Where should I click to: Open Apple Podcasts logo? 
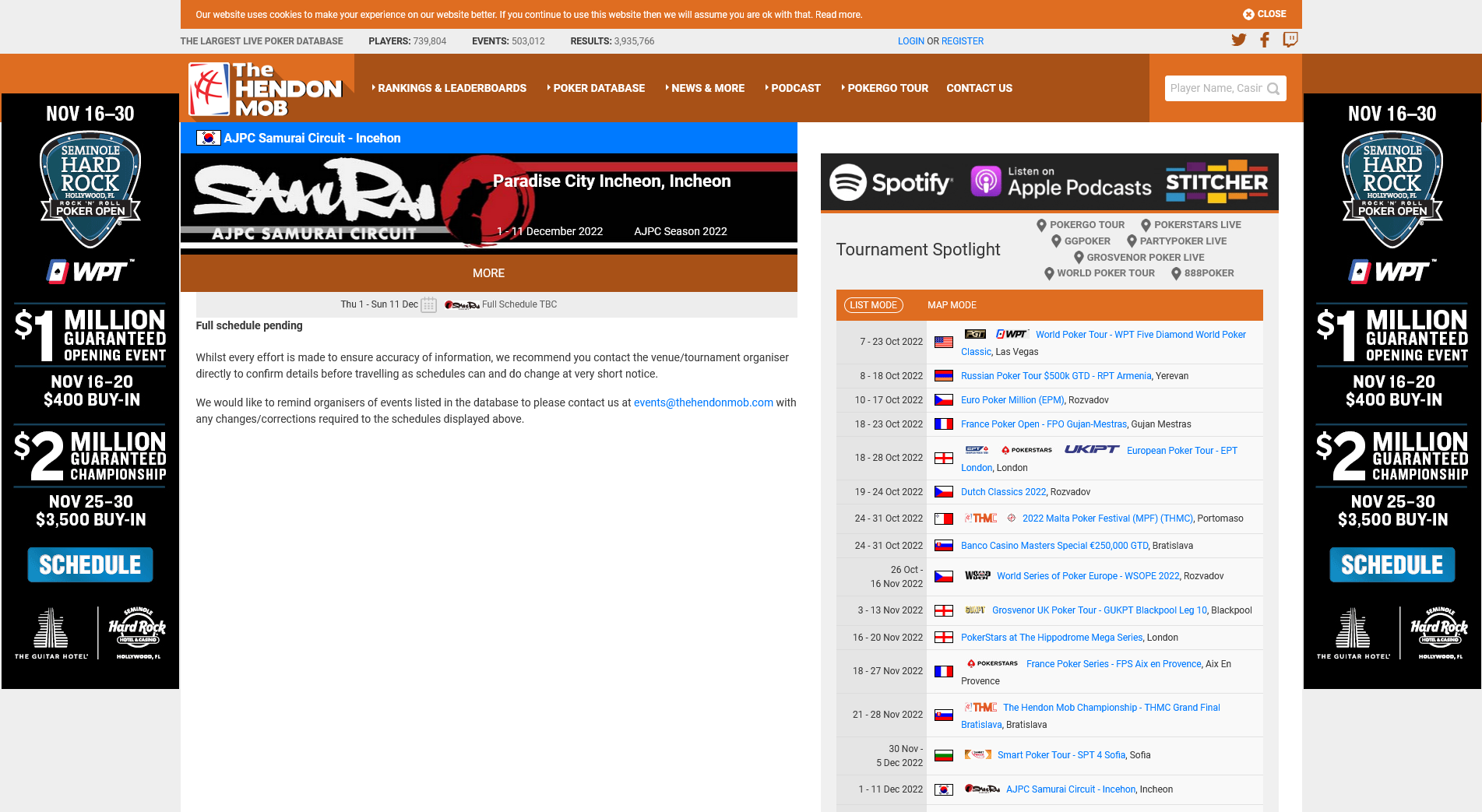coord(1061,182)
